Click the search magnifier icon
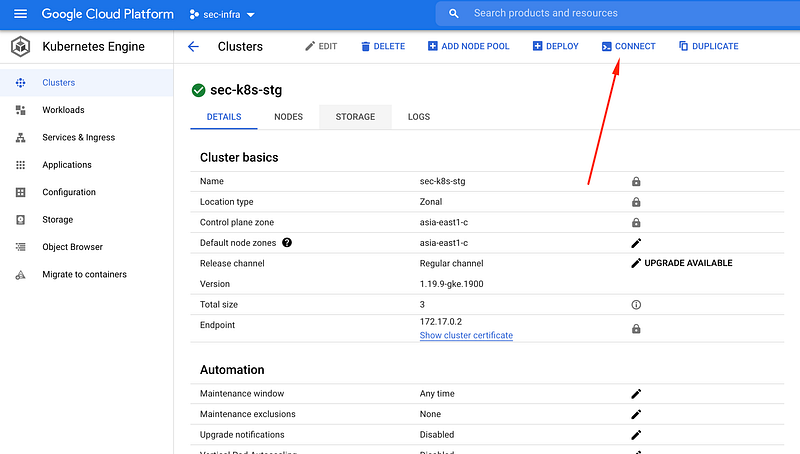Image resolution: width=800 pixels, height=454 pixels. (x=454, y=14)
